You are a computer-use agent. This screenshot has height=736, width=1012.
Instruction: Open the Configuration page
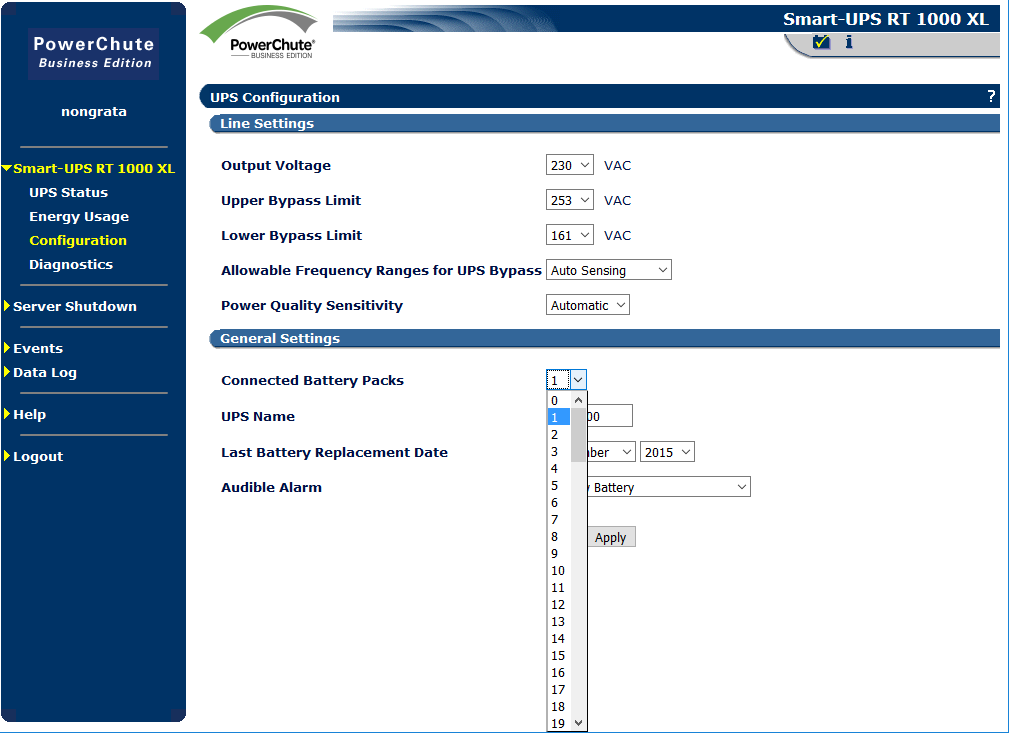click(77, 240)
